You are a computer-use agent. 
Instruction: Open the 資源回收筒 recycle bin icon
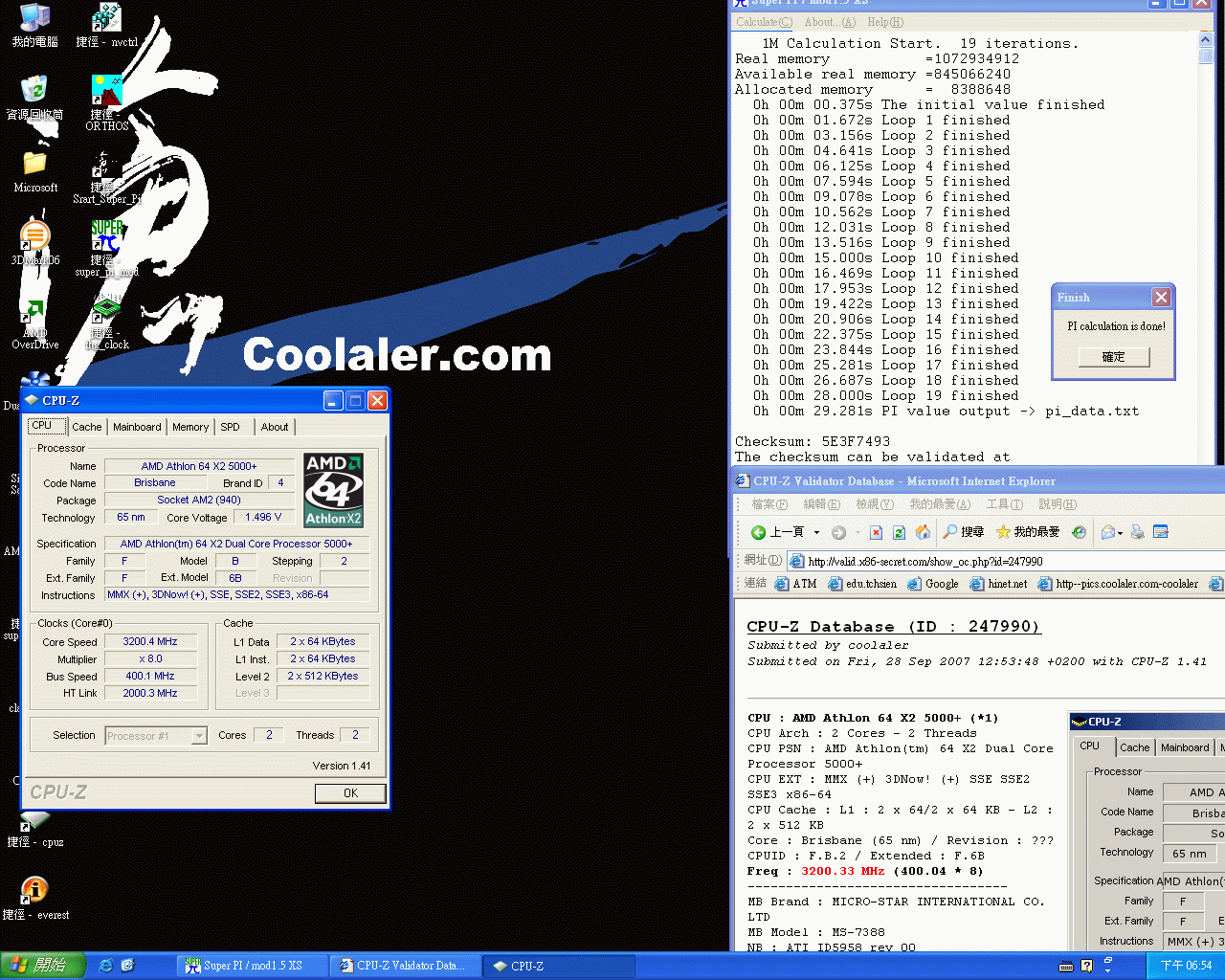coord(34,98)
